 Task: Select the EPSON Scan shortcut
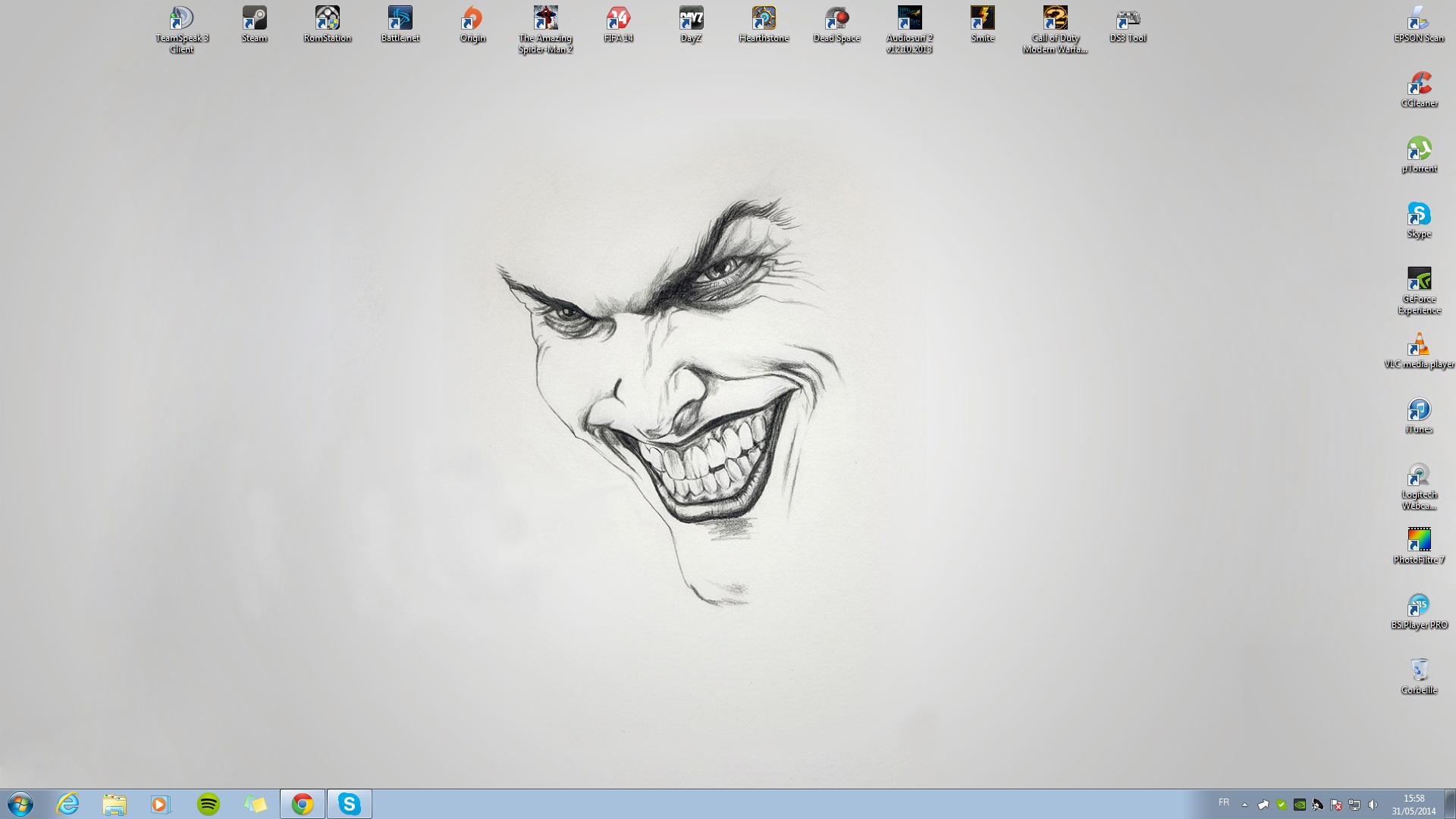pos(1419,24)
